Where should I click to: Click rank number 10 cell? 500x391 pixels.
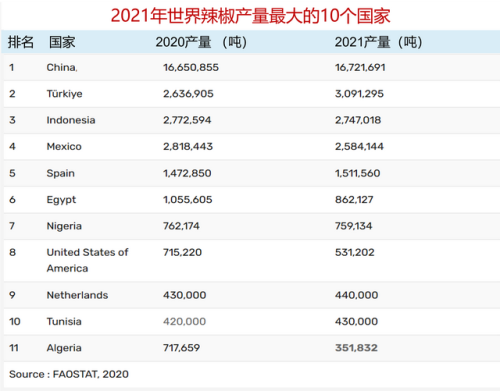(x=15, y=321)
